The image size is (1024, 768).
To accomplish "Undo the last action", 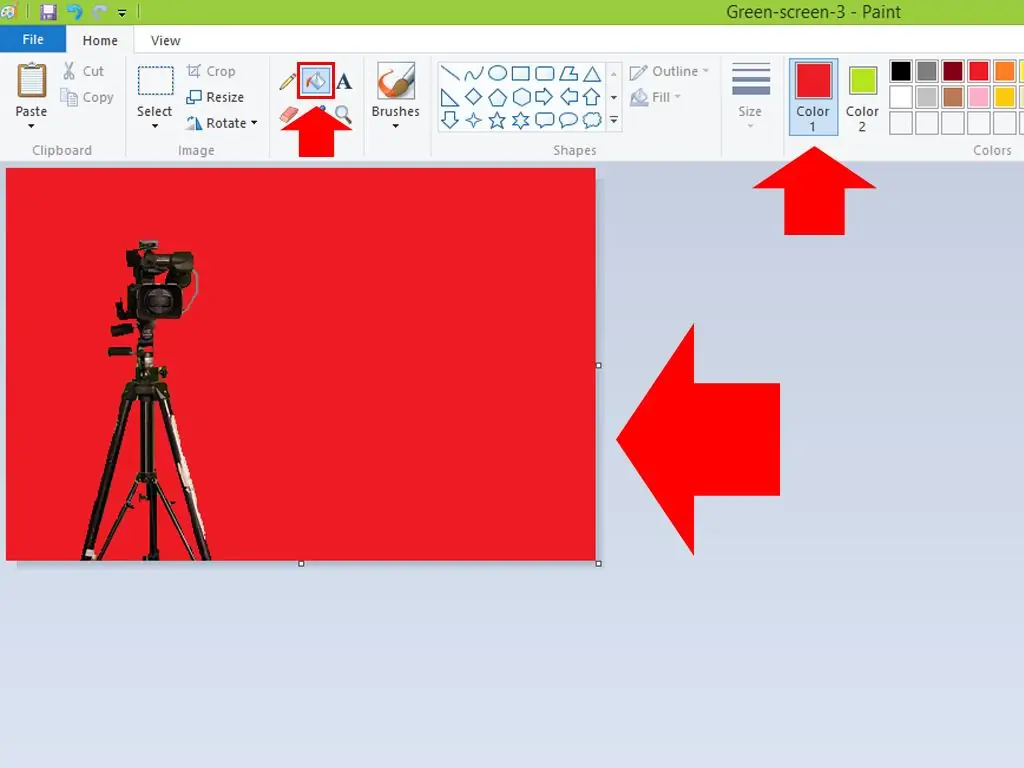I will pyautogui.click(x=74, y=12).
